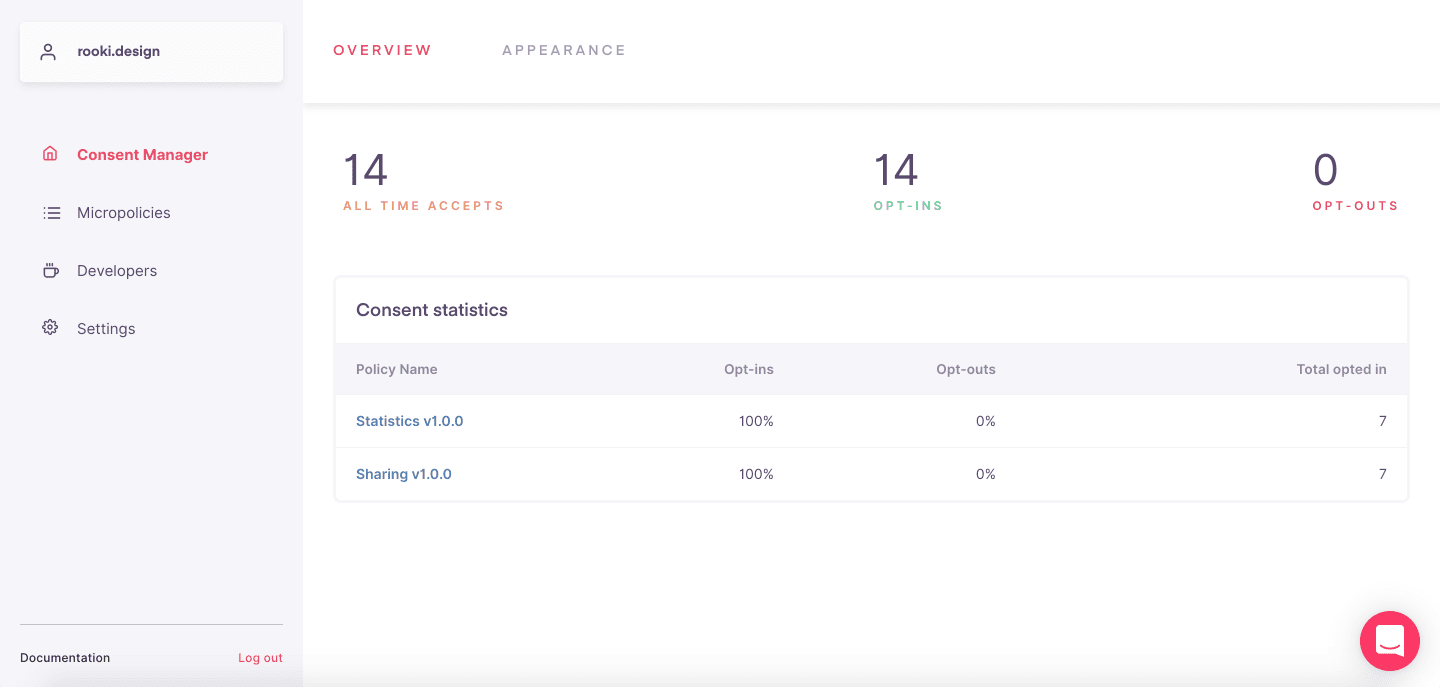Click the home icon for Consent Manager
This screenshot has width=1440, height=687.
click(x=50, y=154)
